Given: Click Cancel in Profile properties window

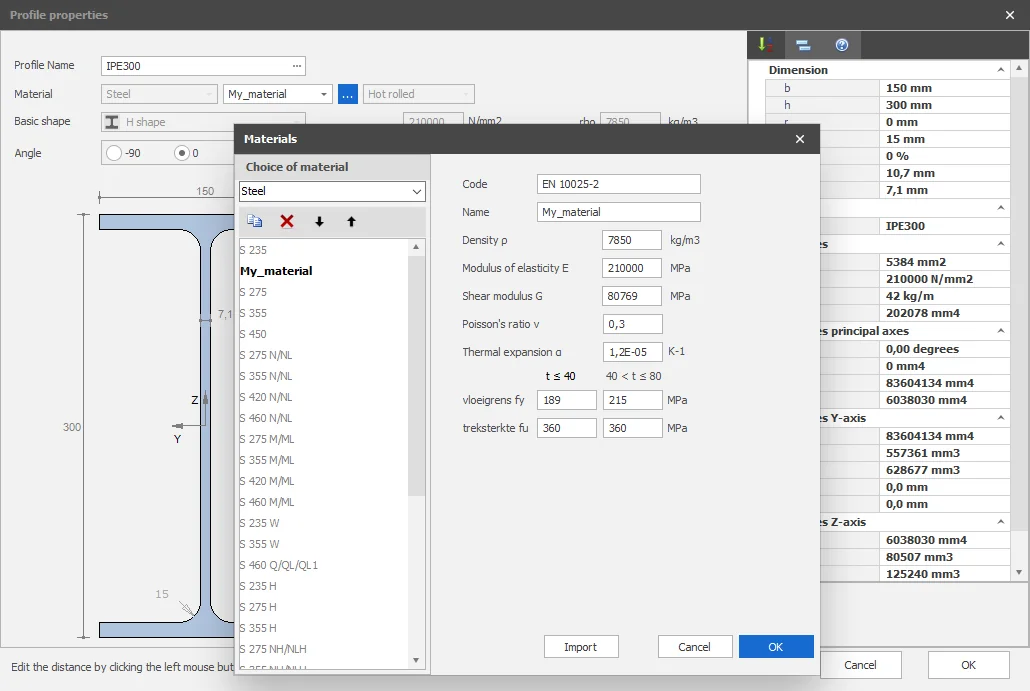Looking at the screenshot, I should click(860, 665).
